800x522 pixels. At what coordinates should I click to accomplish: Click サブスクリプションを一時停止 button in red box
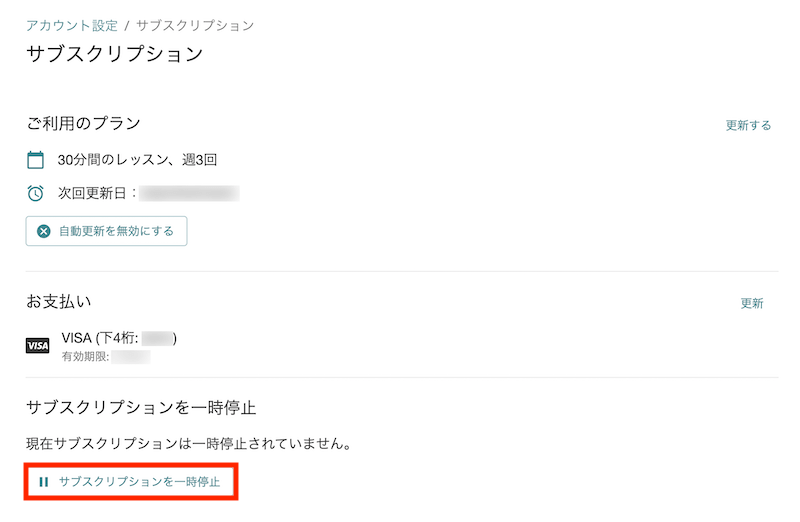point(131,482)
